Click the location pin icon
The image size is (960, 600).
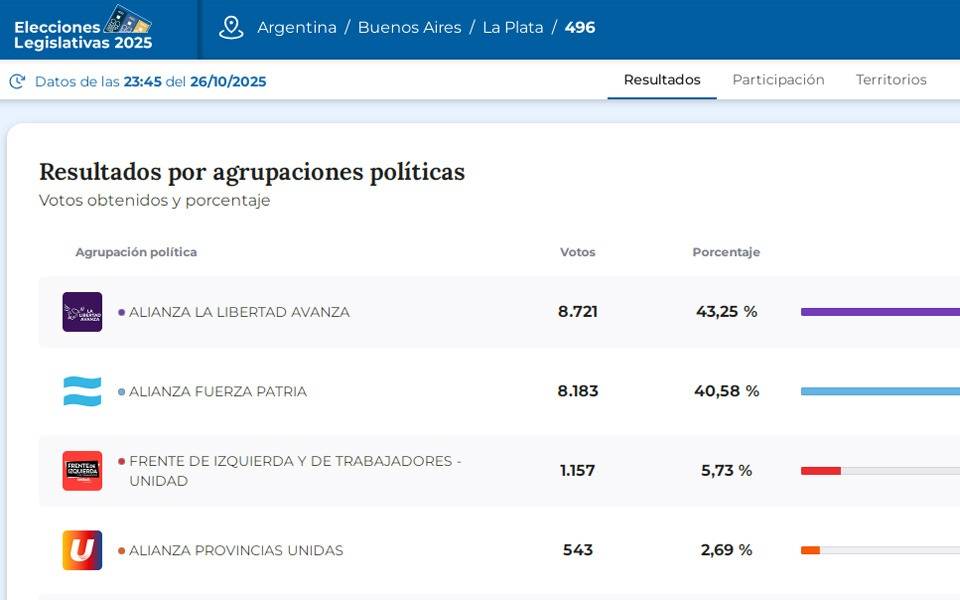231,28
